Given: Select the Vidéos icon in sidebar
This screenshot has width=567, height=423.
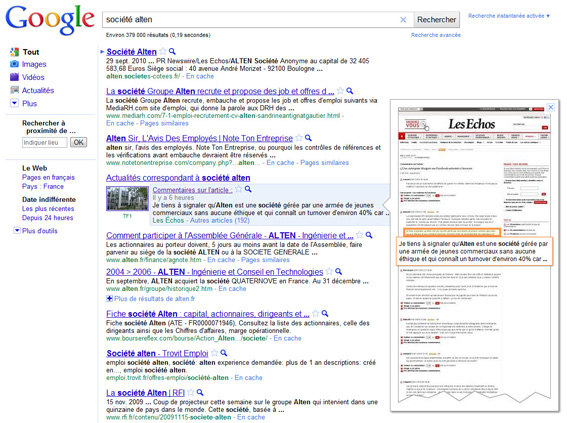Looking at the screenshot, I should (14, 77).
